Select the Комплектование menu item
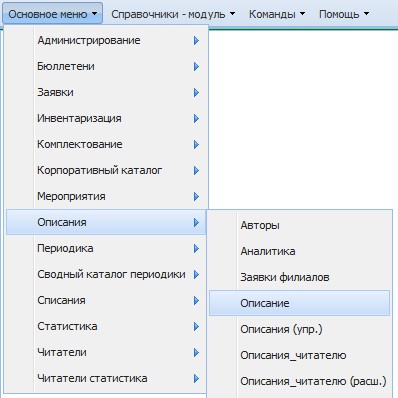Screen dimensions: 398x398 [106, 144]
